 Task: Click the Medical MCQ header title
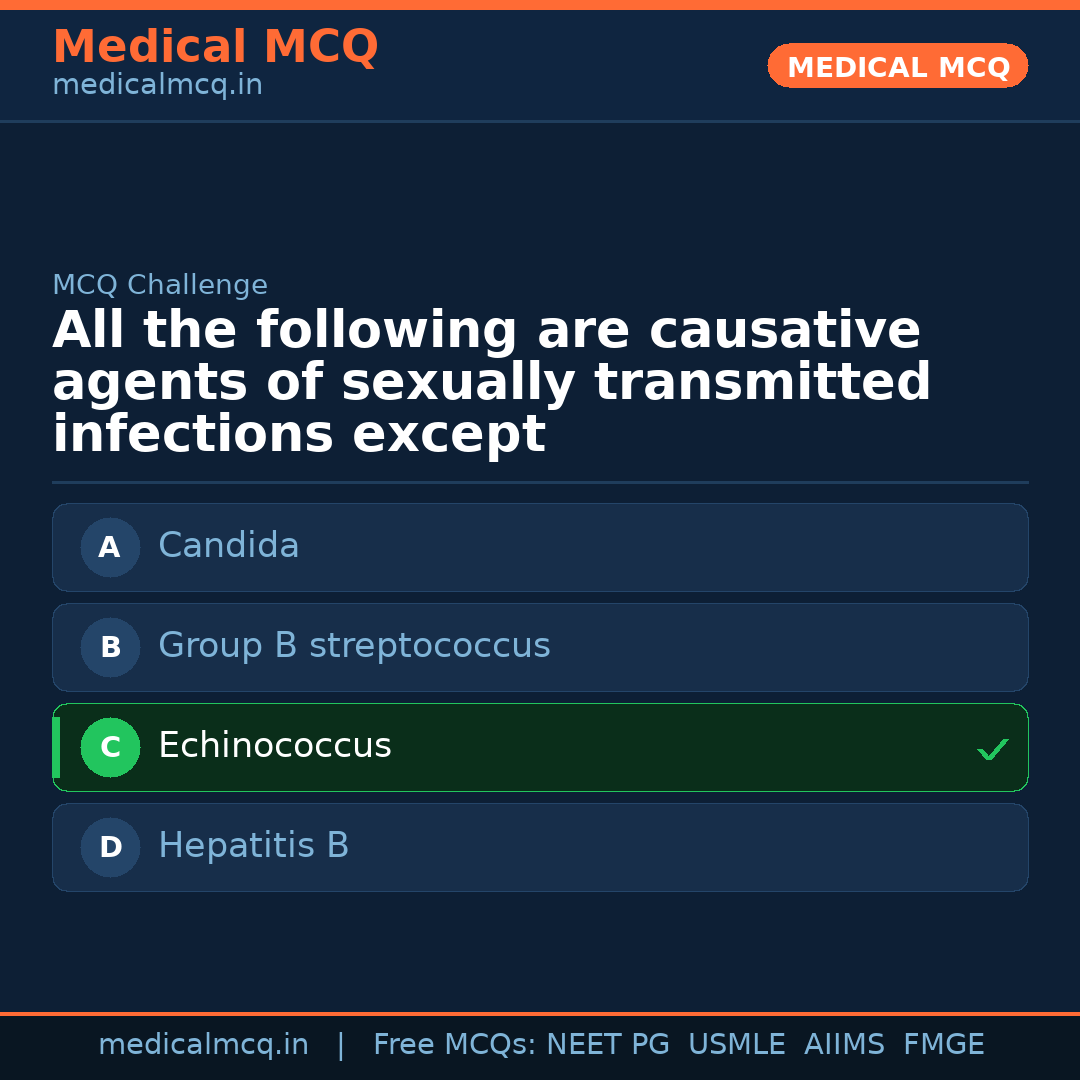pyautogui.click(x=215, y=47)
